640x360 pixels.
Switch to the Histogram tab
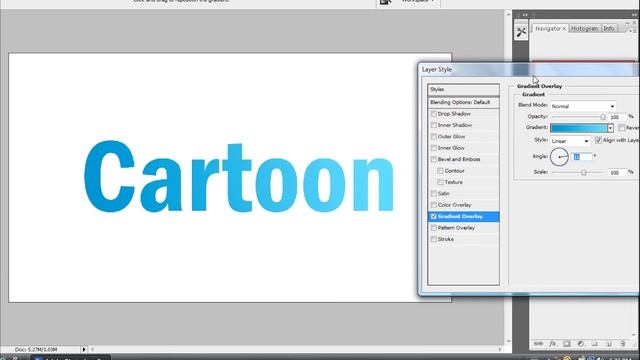[584, 29]
